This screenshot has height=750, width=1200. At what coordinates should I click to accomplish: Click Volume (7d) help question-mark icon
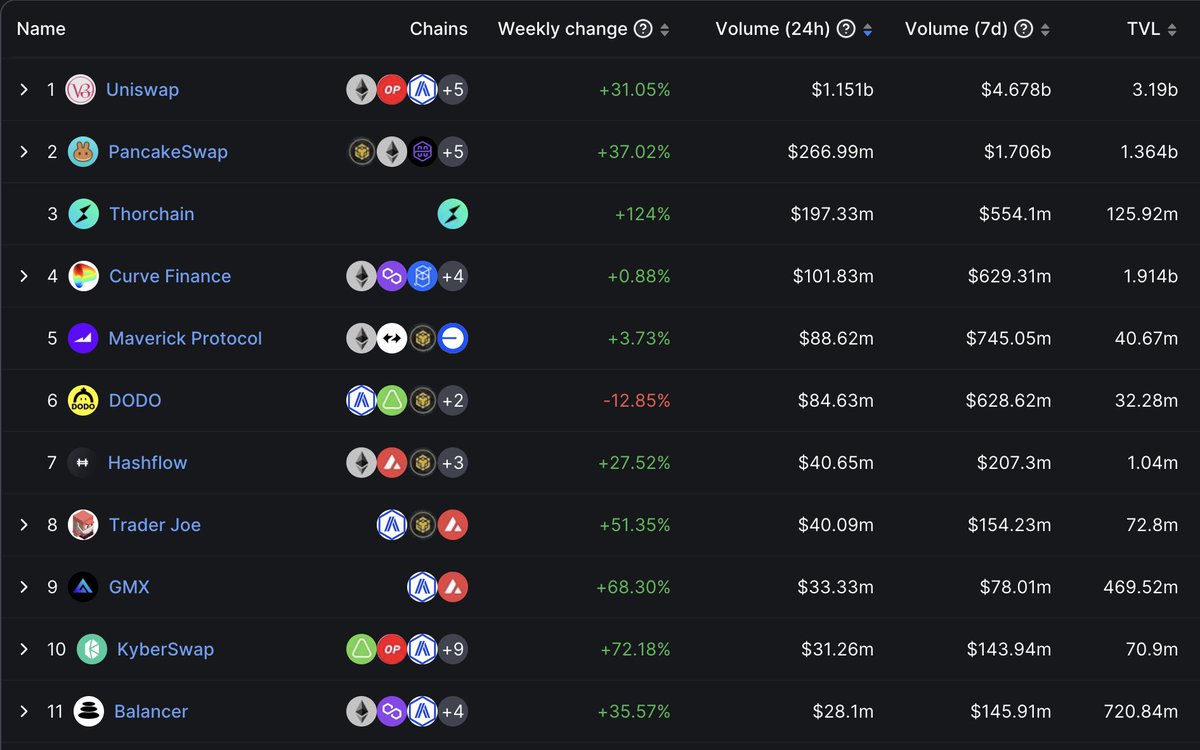pyautogui.click(x=1023, y=29)
